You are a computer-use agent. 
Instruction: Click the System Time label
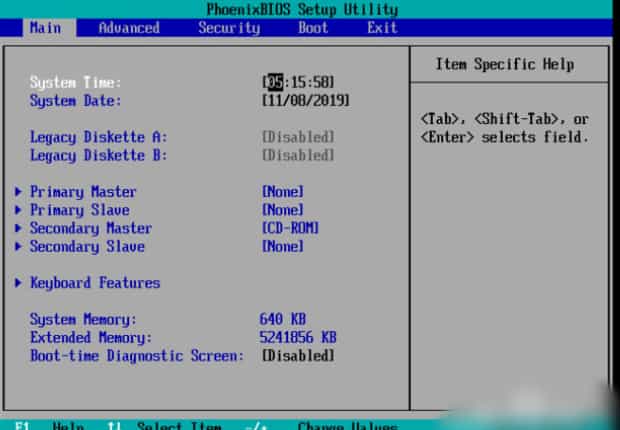click(x=75, y=82)
